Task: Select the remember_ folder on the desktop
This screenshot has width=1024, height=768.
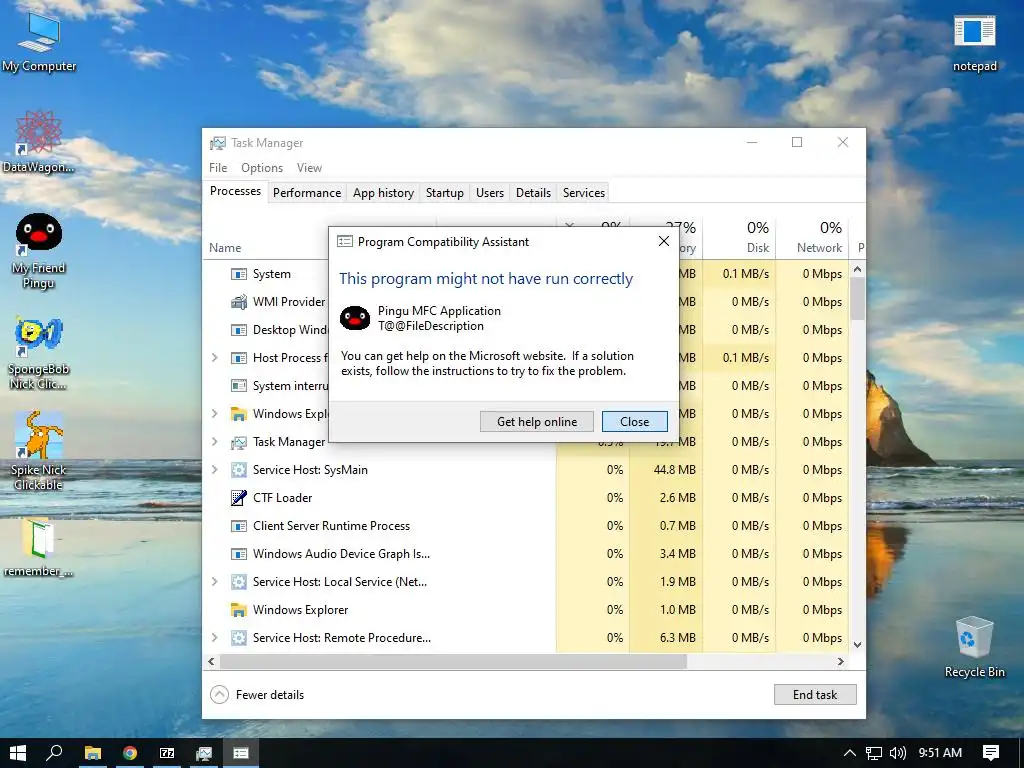Action: 39,547
